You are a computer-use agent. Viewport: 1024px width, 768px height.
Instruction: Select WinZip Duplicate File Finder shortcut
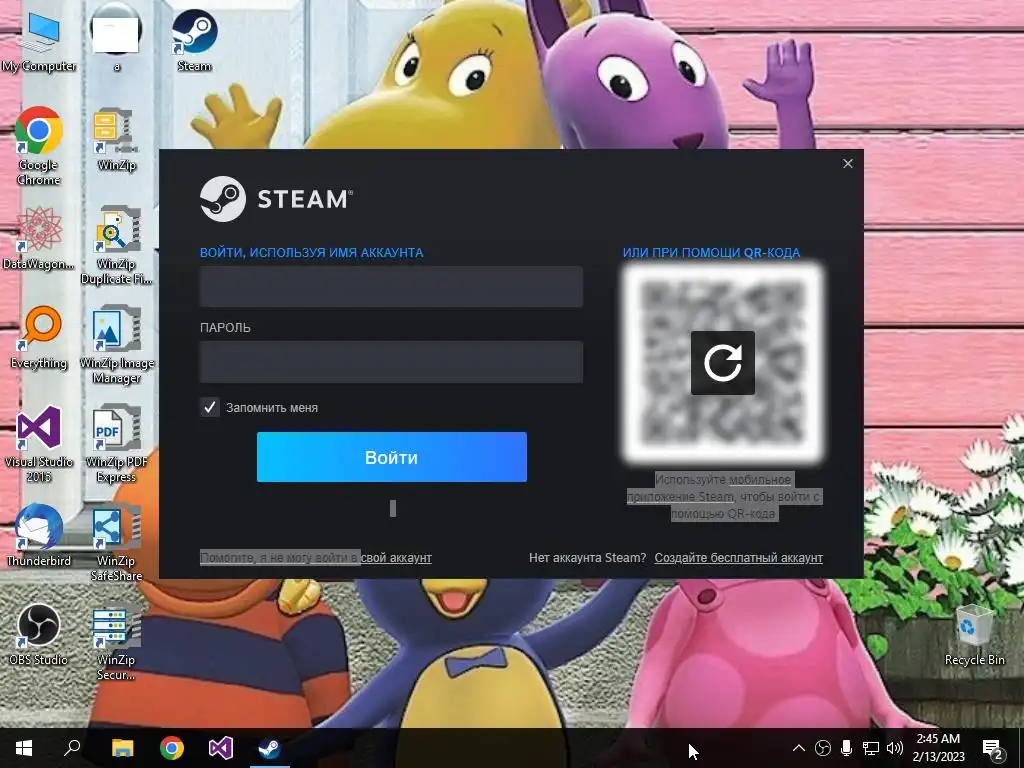pyautogui.click(x=116, y=246)
